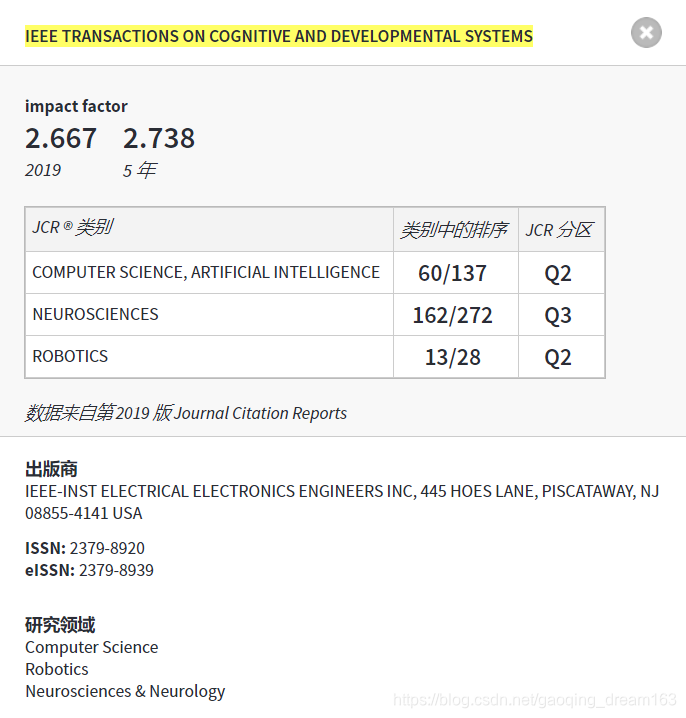Click the highlighted journal title

point(279,36)
